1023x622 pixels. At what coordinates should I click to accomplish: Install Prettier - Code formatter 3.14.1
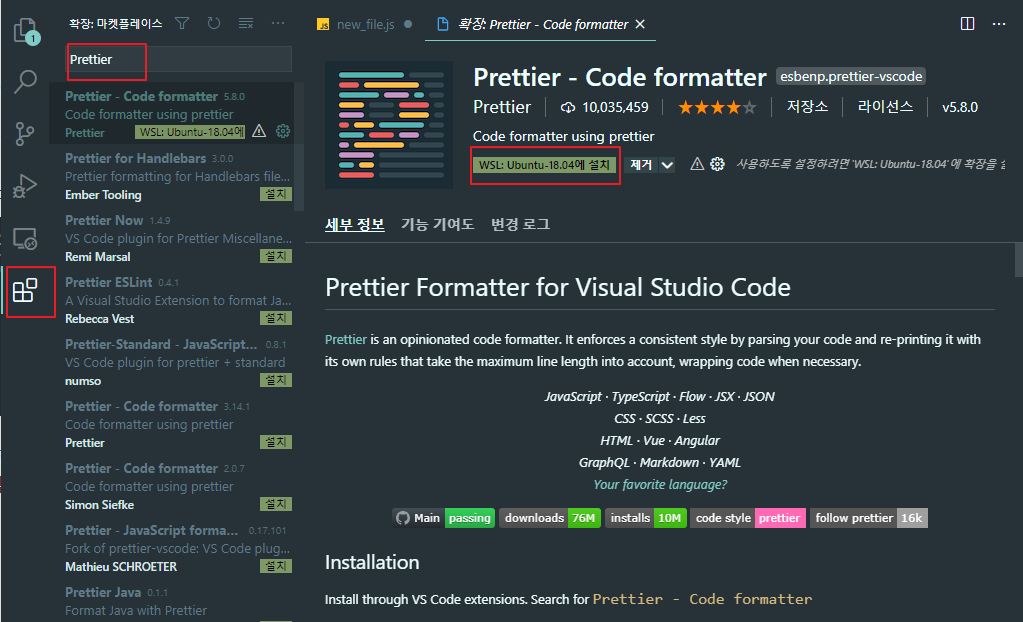tap(275, 442)
